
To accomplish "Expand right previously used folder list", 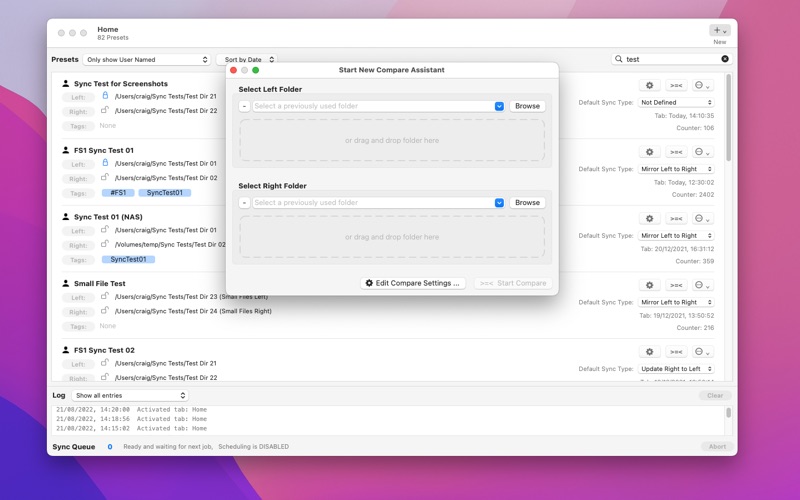I will [499, 203].
